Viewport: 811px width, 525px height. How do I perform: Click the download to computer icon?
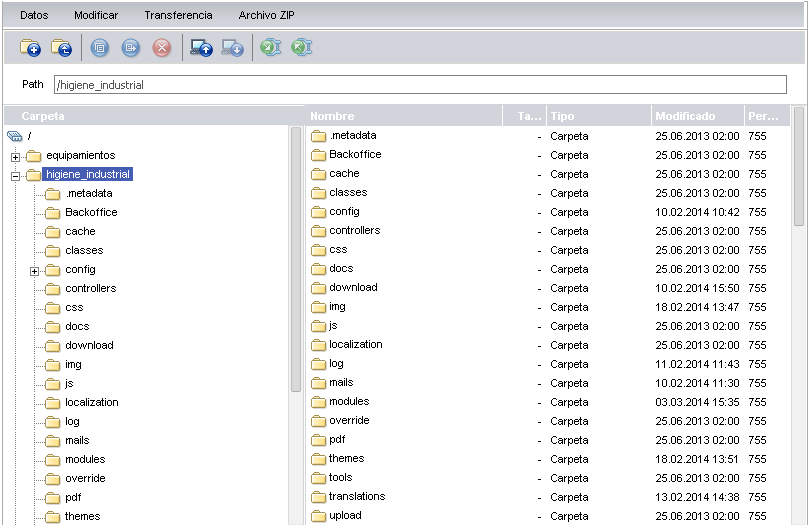232,48
